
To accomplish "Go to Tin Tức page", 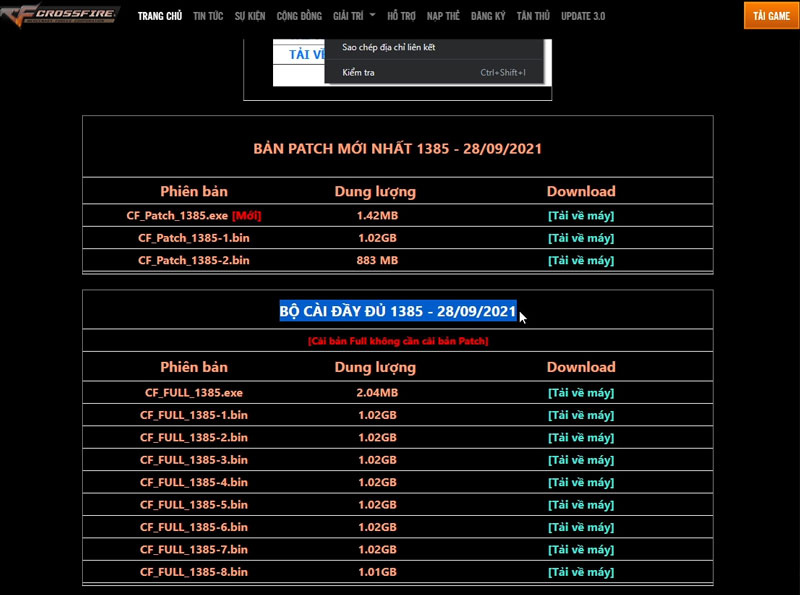I will click(208, 16).
